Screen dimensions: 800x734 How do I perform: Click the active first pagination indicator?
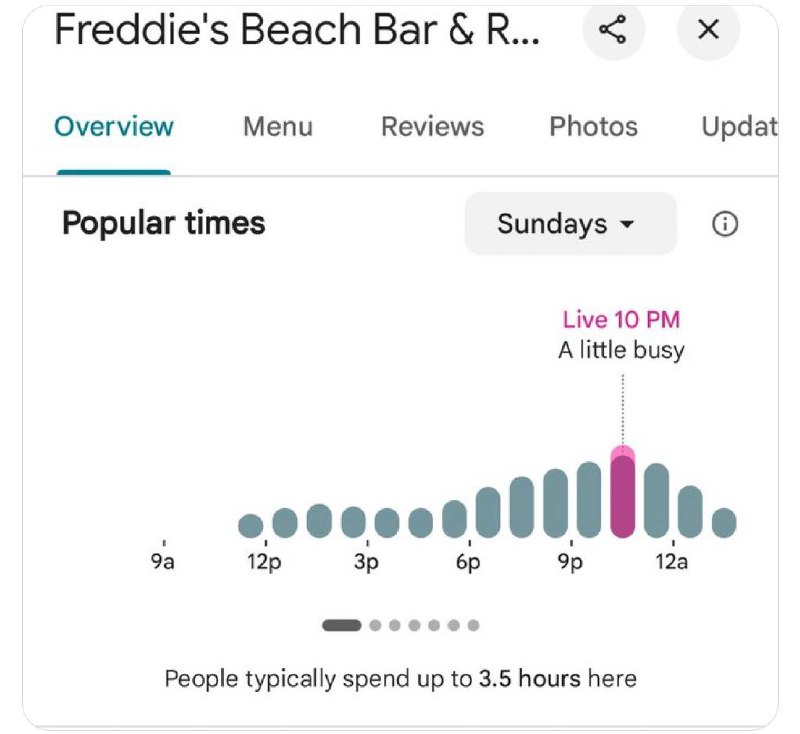click(x=342, y=625)
